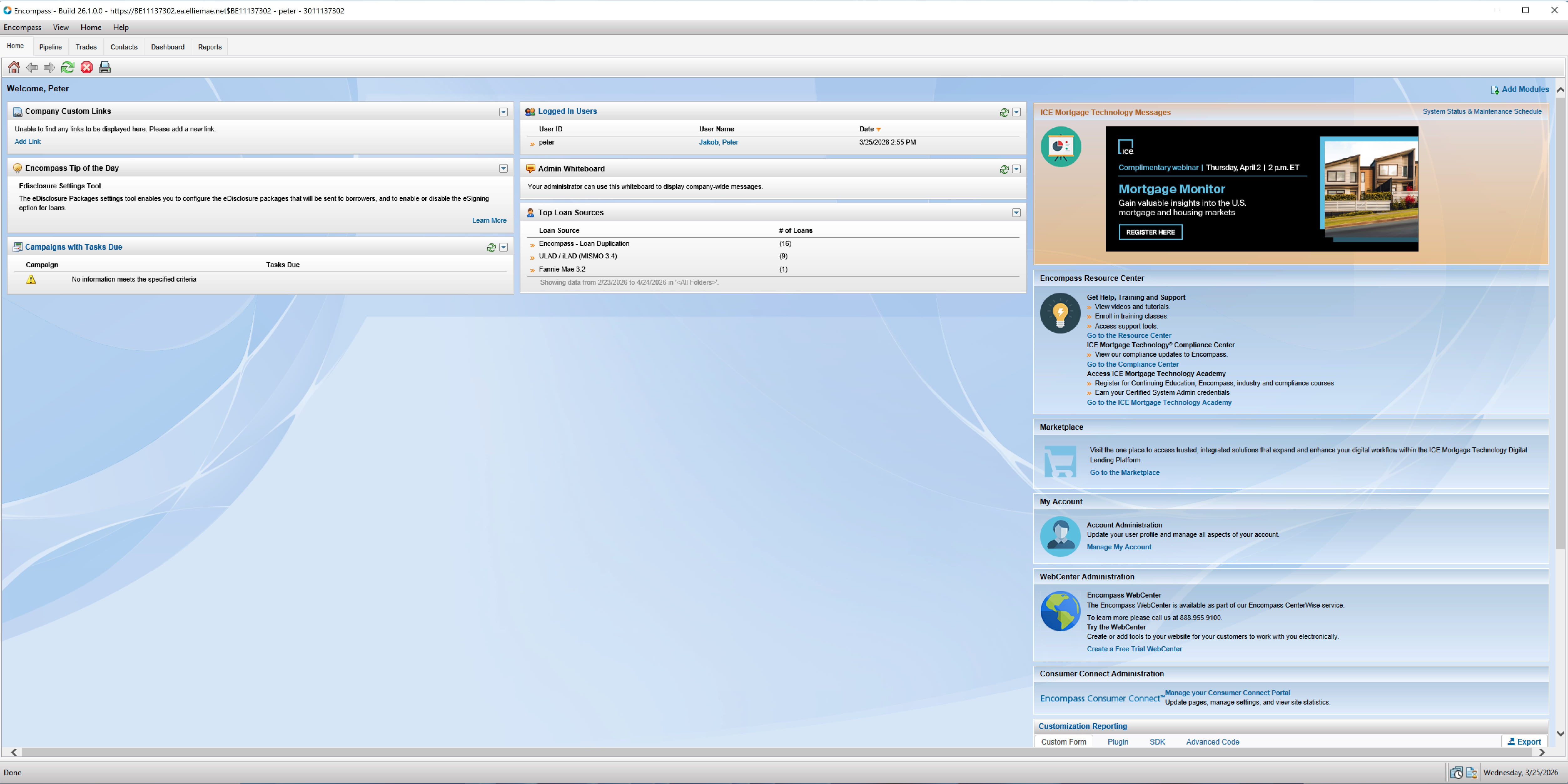
Task: Refresh the Admin Whiteboard panel
Action: point(1004,169)
